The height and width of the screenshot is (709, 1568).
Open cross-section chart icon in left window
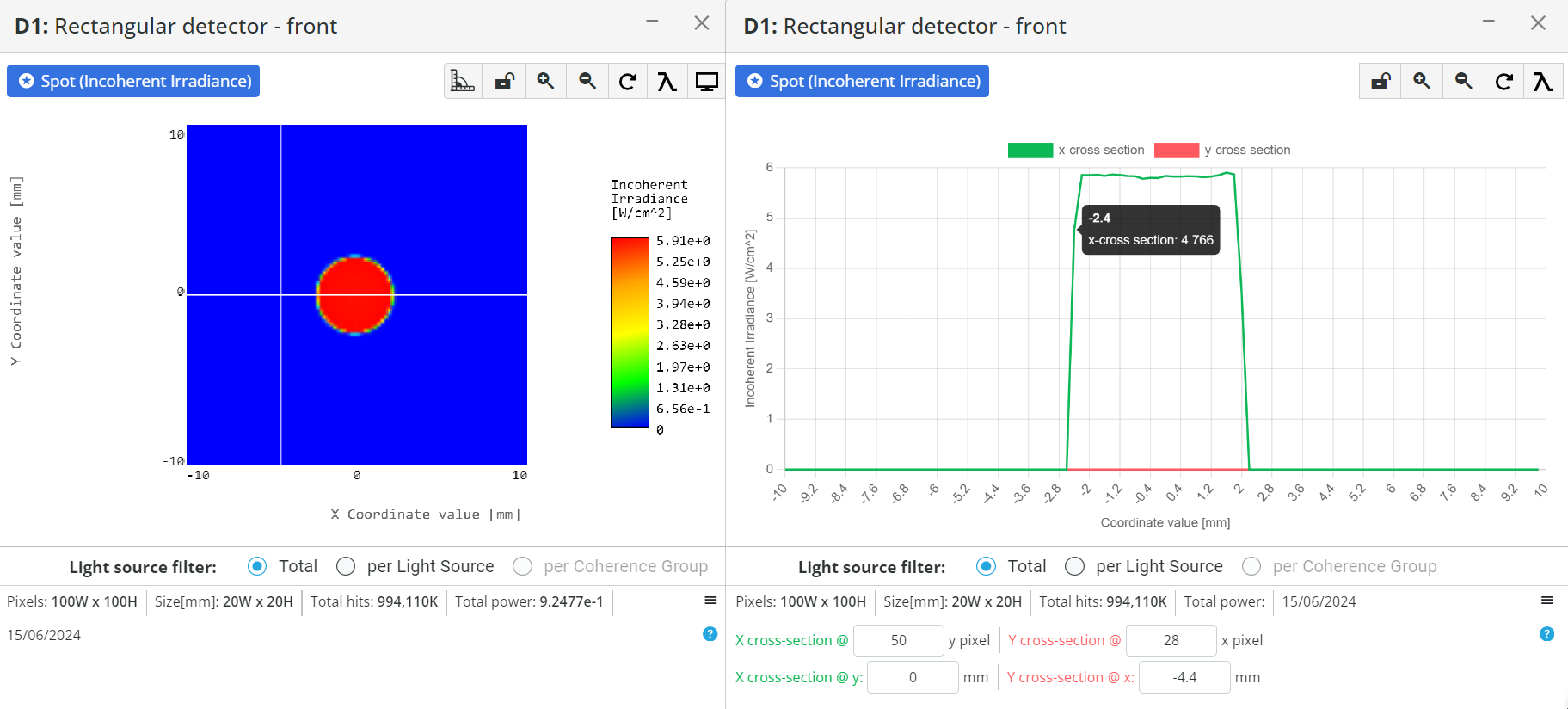(x=463, y=81)
